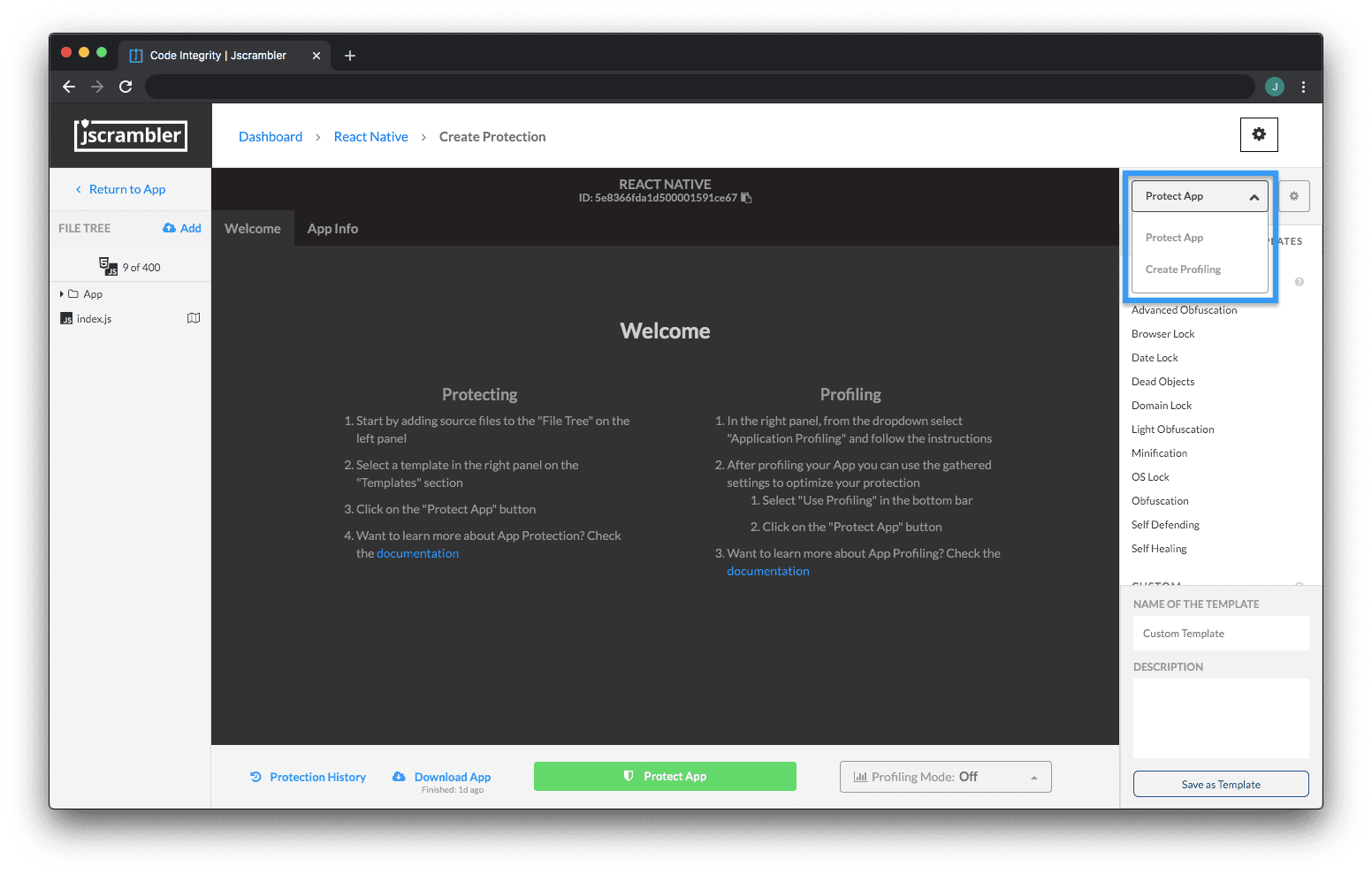Open the Profiling Mode dropdown
Image resolution: width=1372 pixels, height=874 pixels.
tap(946, 777)
